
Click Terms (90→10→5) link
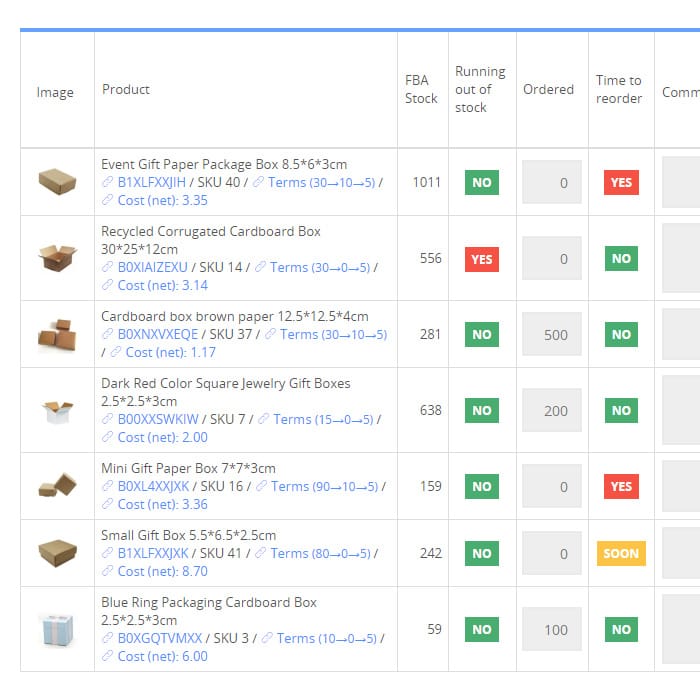[x=323, y=486]
